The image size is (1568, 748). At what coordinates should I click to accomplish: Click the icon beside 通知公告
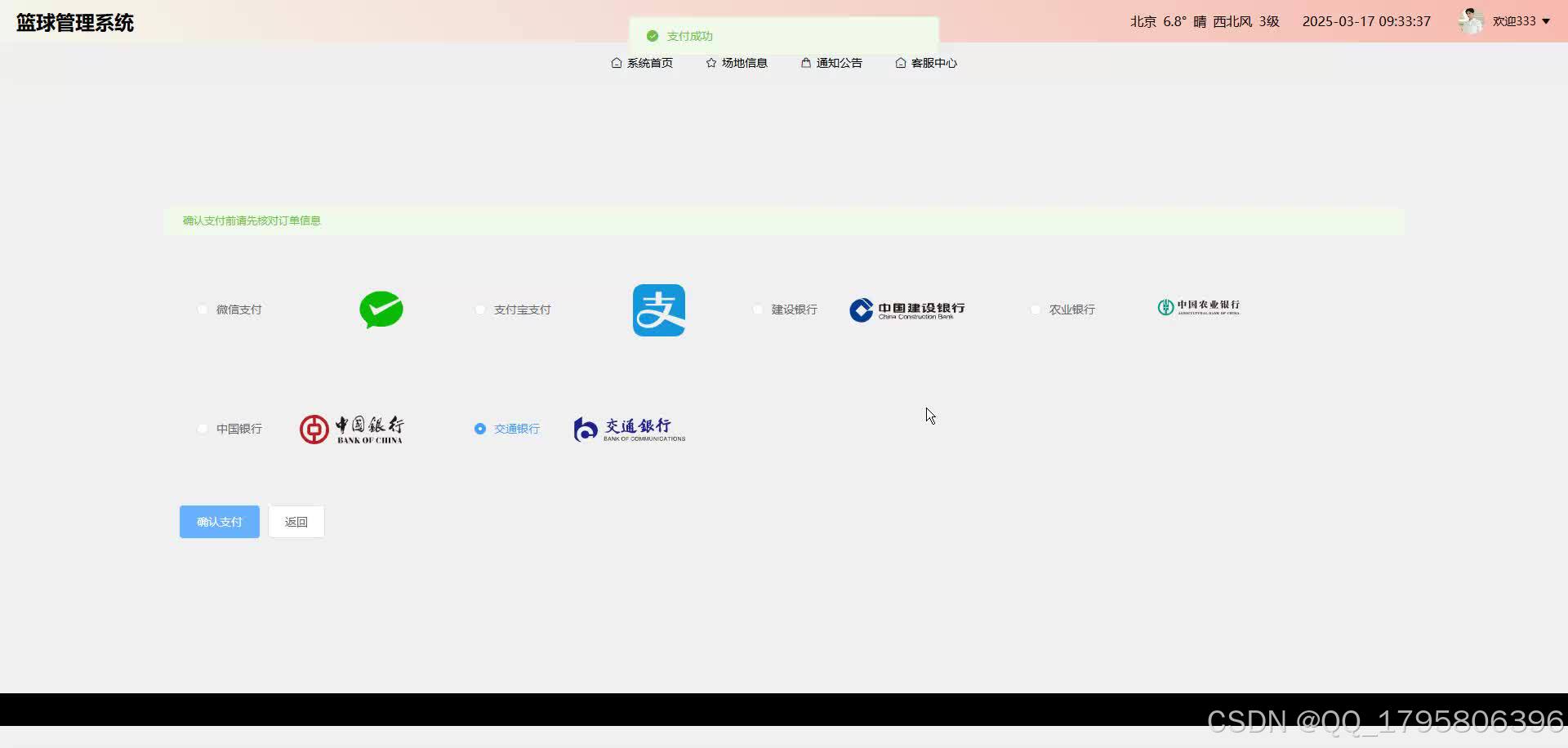tap(806, 63)
